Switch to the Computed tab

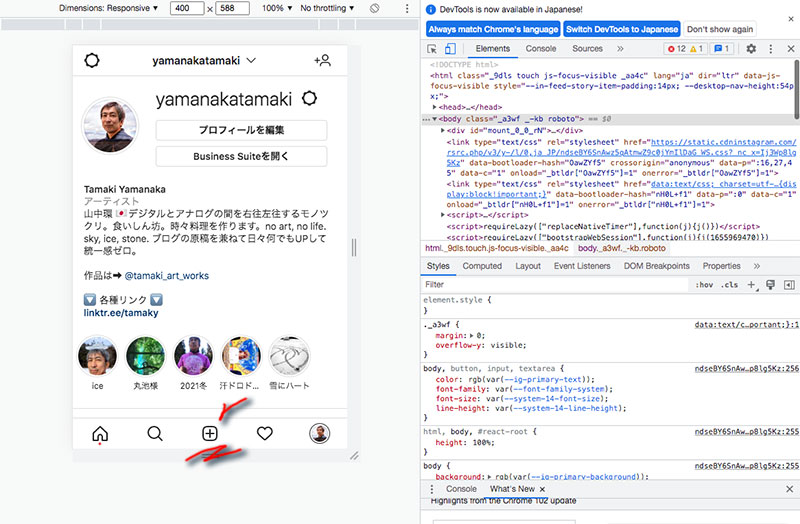click(x=482, y=266)
